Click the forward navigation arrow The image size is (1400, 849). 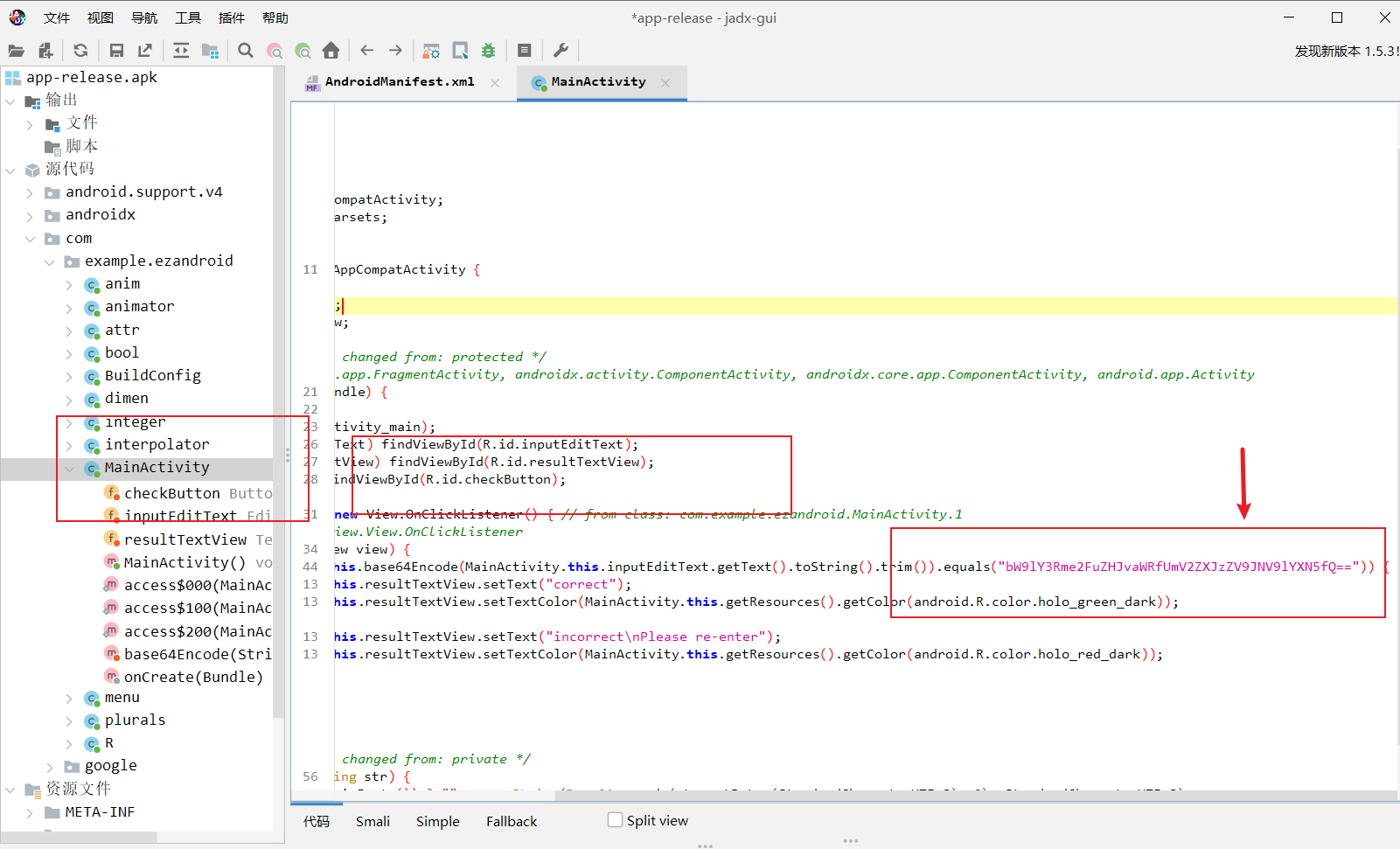pyautogui.click(x=395, y=51)
